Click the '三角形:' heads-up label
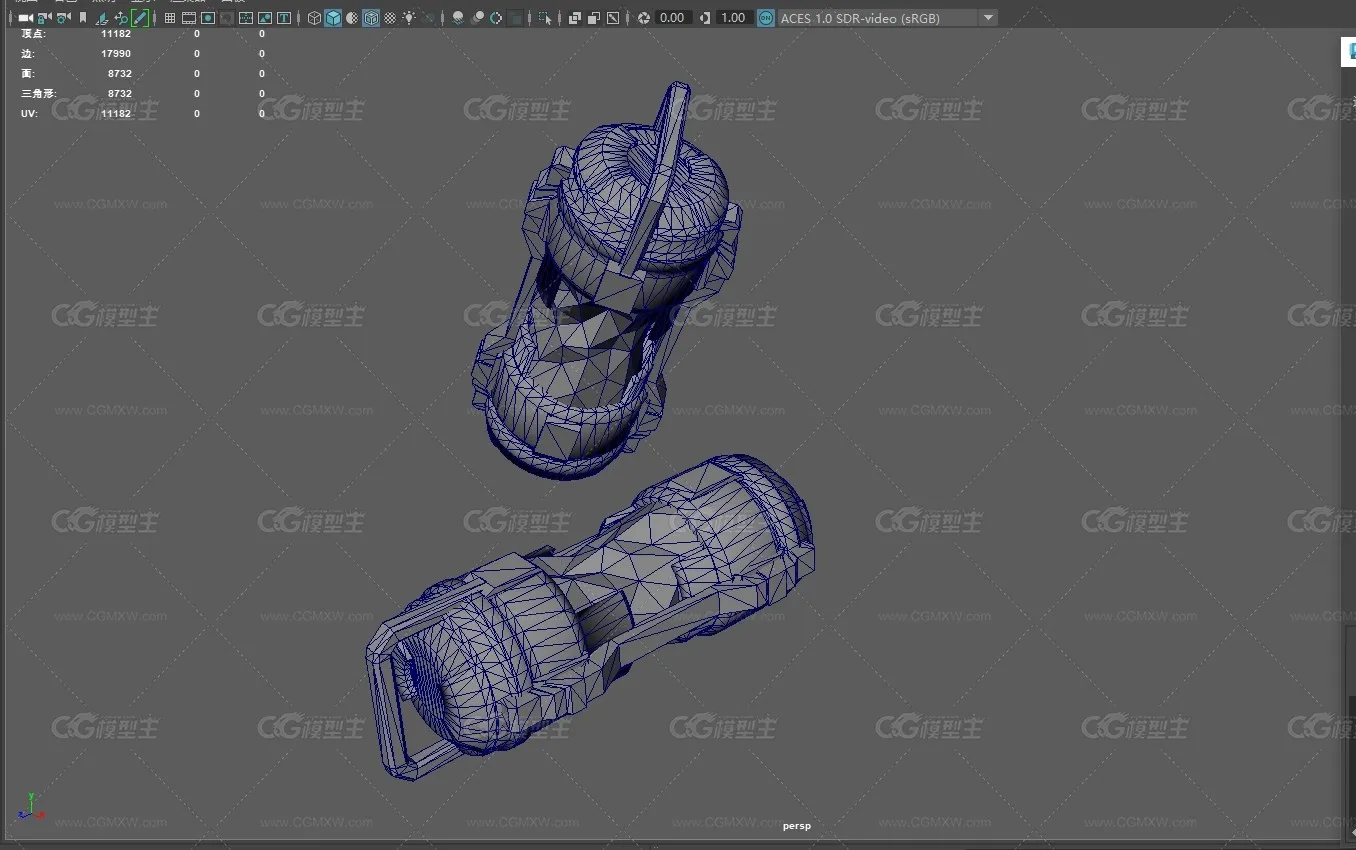Screen dimensions: 1356x850 39,94
